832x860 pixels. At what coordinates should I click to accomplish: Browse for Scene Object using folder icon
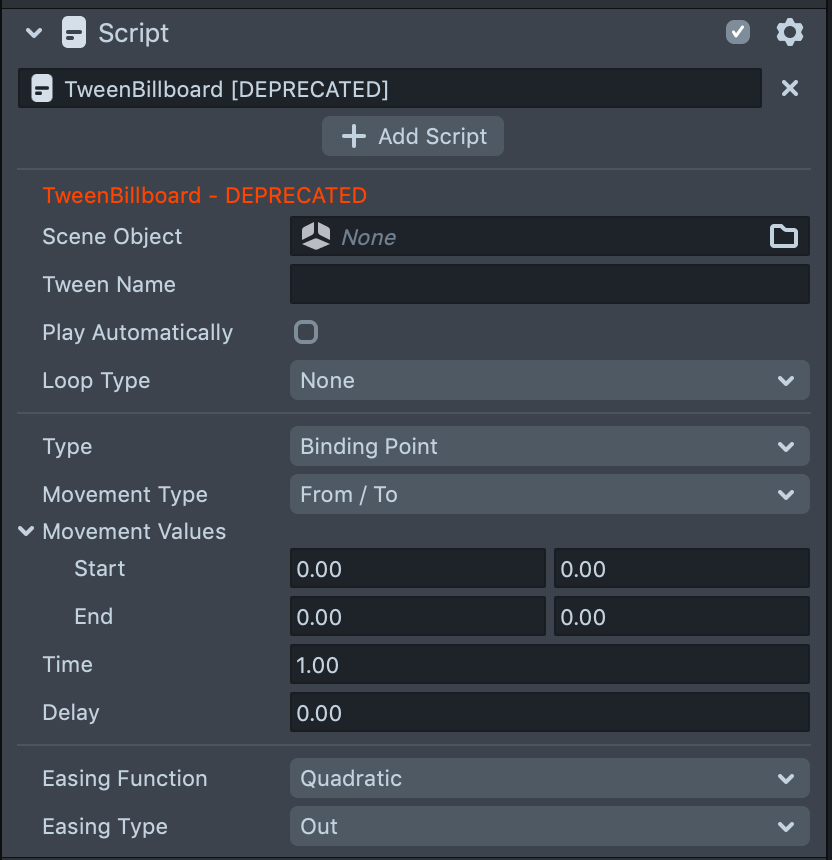tap(784, 237)
